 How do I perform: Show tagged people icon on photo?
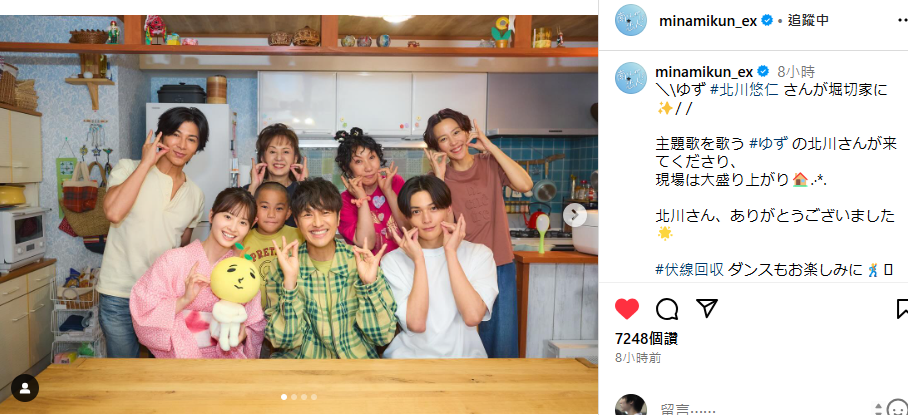25,388
